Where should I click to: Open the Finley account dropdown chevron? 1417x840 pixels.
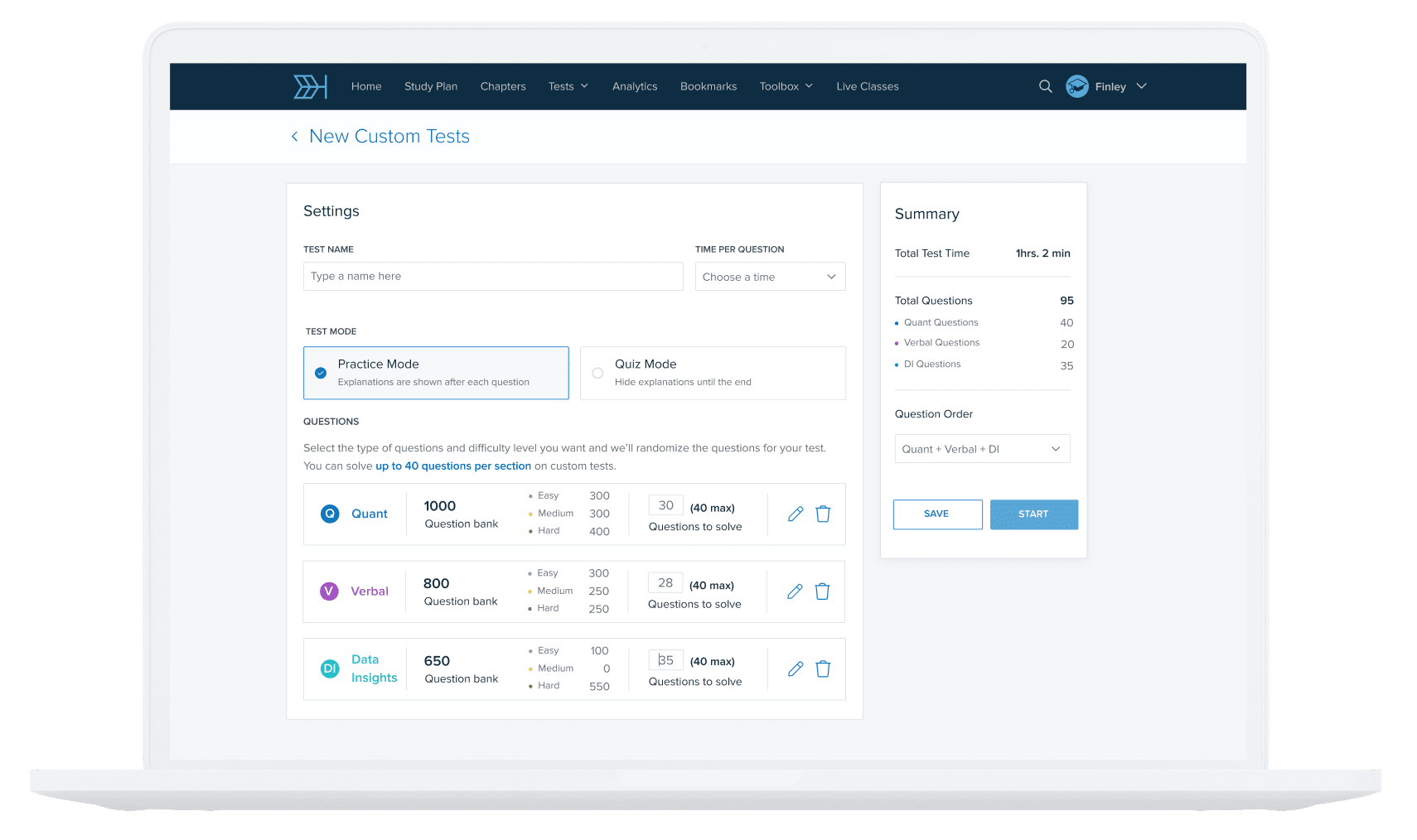1141,86
